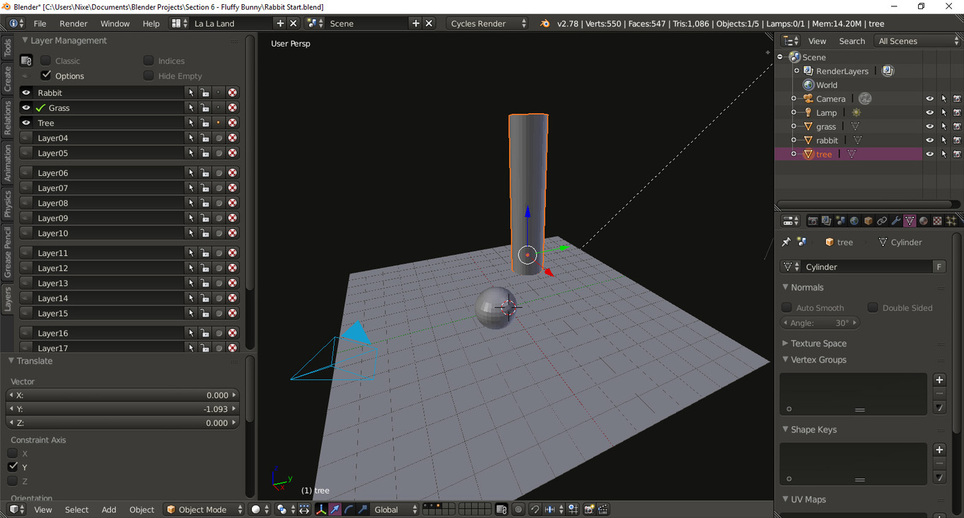
Task: Toggle the pin icon in properties
Action: click(x=786, y=242)
